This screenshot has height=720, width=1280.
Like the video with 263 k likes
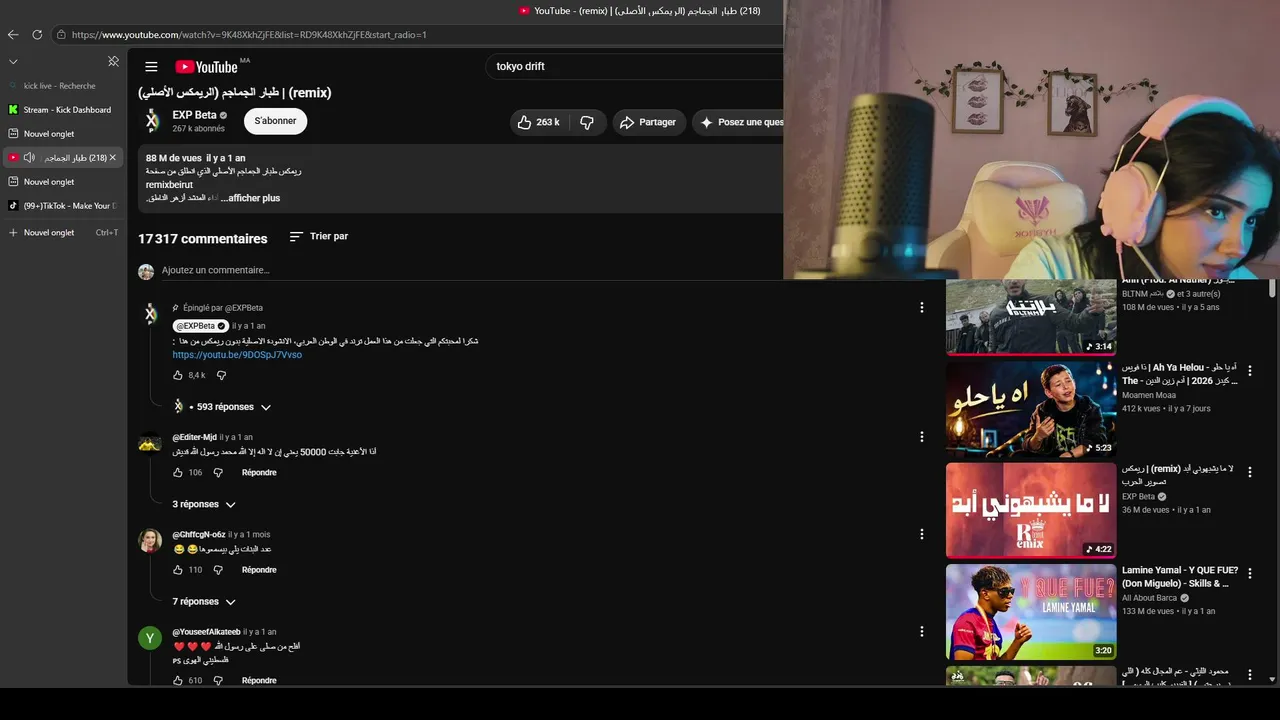tap(538, 122)
